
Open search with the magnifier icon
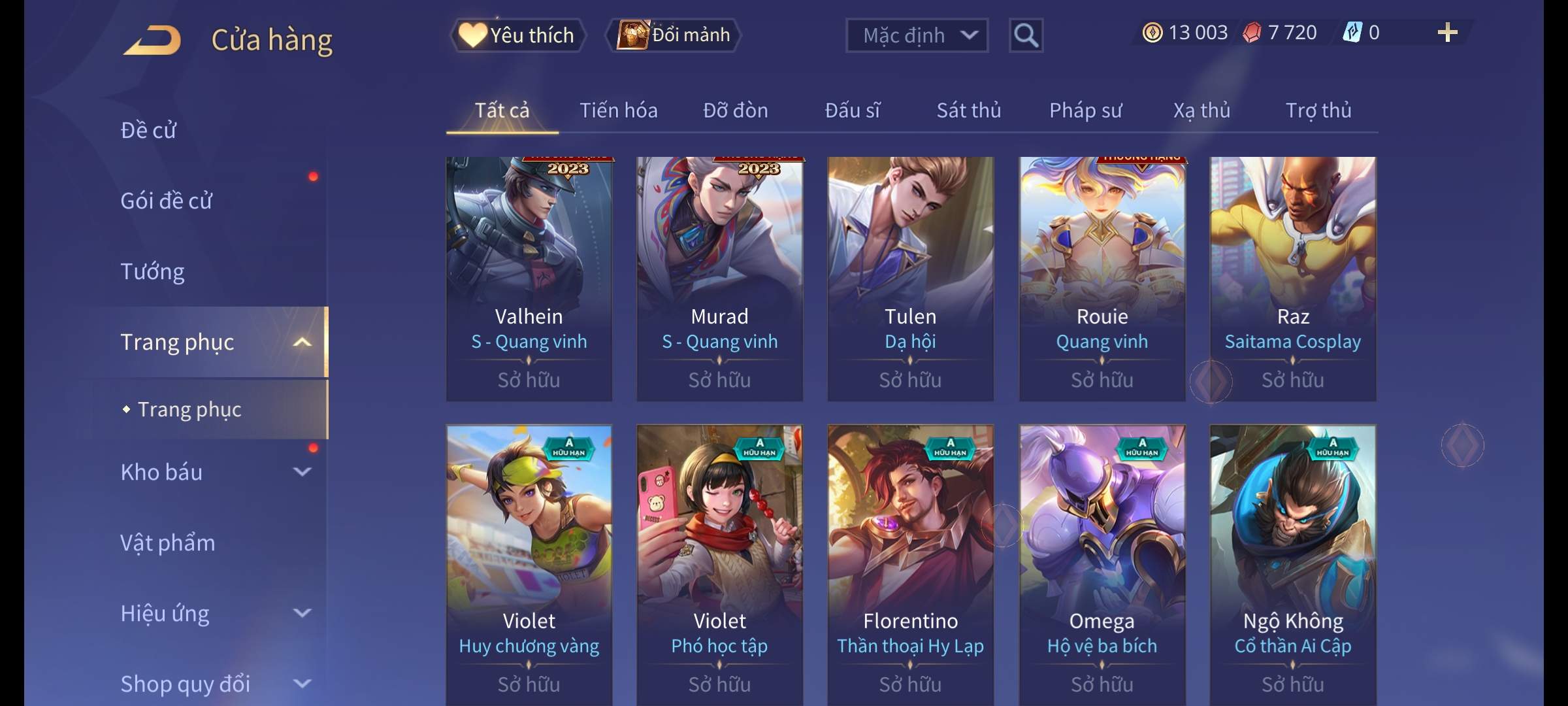pyautogui.click(x=1026, y=35)
